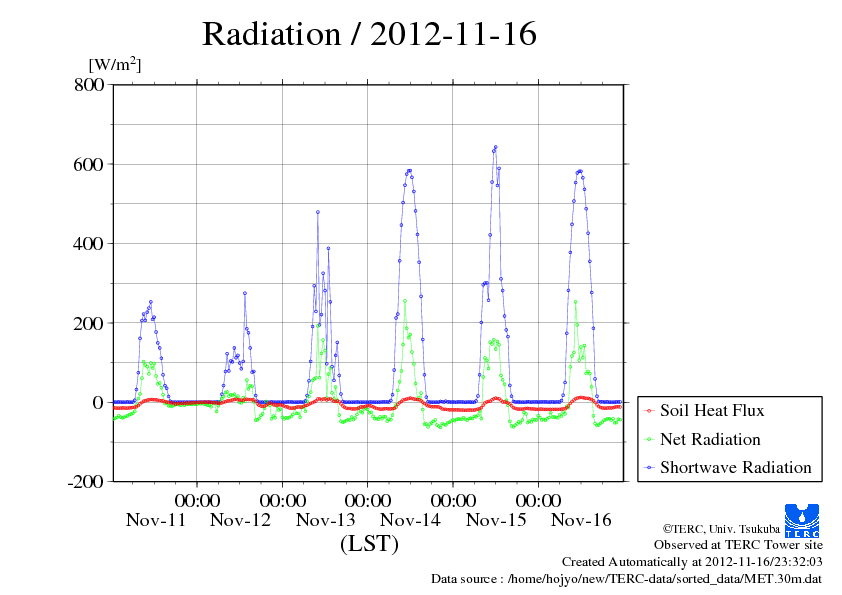Click the 00:00 label above Nov-14
842x595 pixels.
point(453,500)
